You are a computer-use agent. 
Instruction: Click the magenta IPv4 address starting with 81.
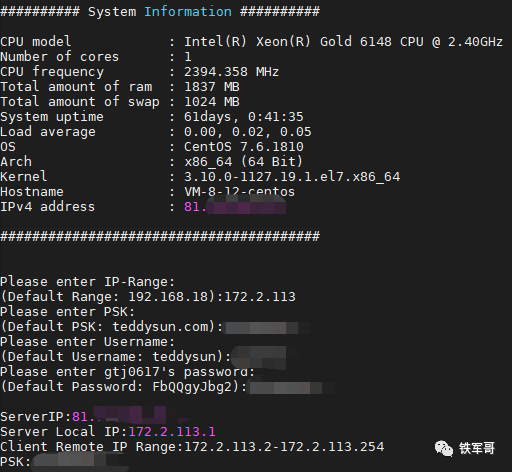tap(235, 207)
